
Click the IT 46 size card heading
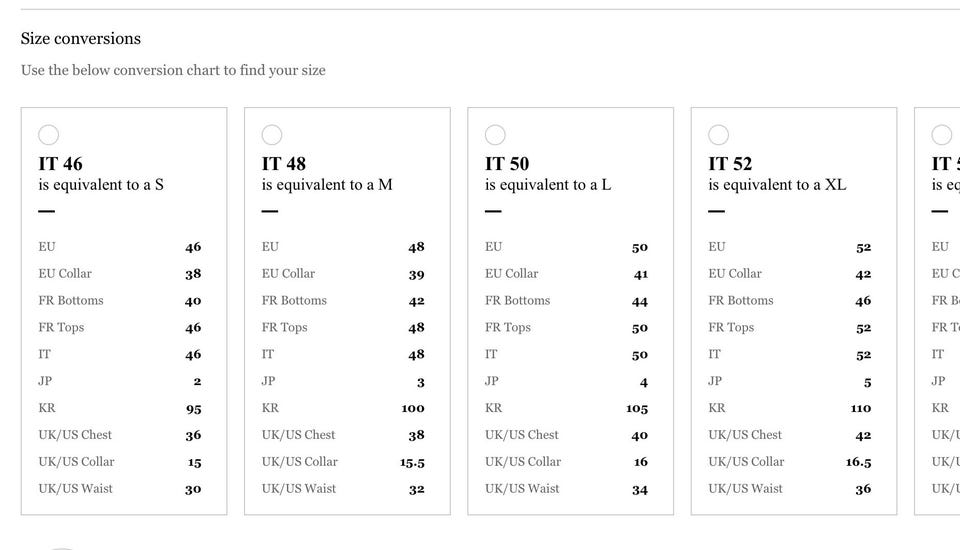(x=61, y=164)
